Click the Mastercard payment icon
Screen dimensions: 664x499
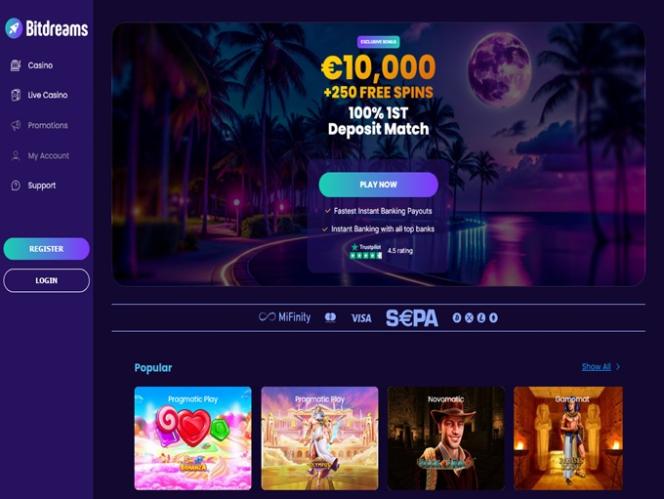(330, 317)
